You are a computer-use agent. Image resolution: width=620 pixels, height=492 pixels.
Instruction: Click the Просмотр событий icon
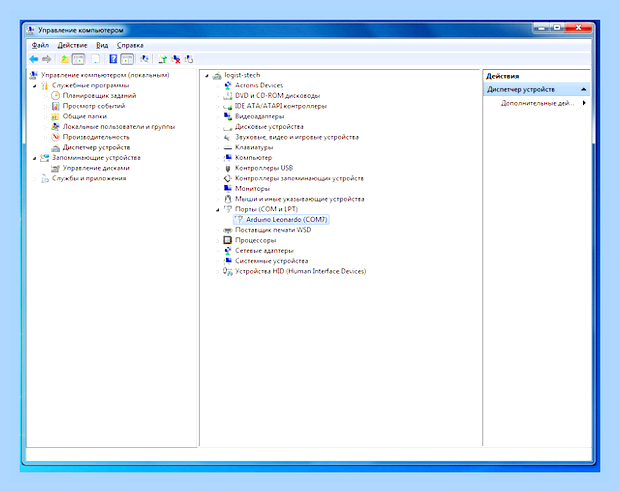55,106
